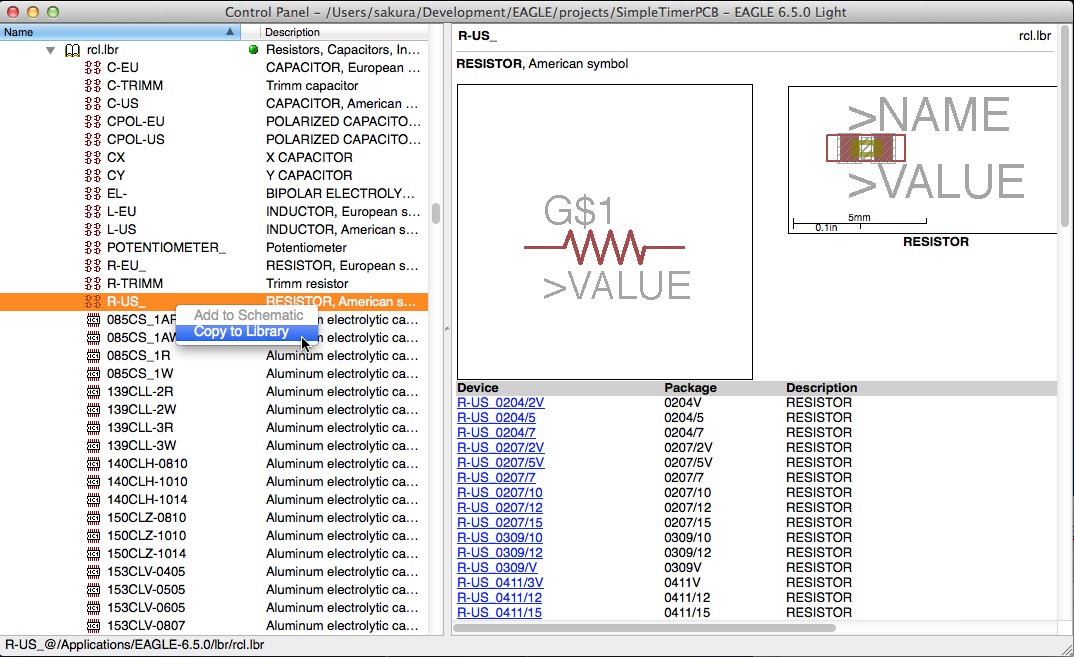
Task: Open the R-US_0411/12 device link
Action: coord(499,598)
